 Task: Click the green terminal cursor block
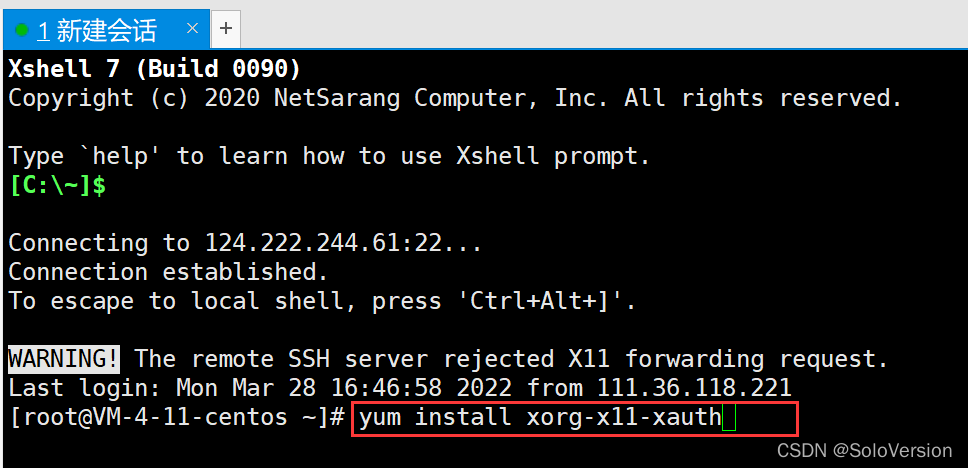click(x=728, y=416)
